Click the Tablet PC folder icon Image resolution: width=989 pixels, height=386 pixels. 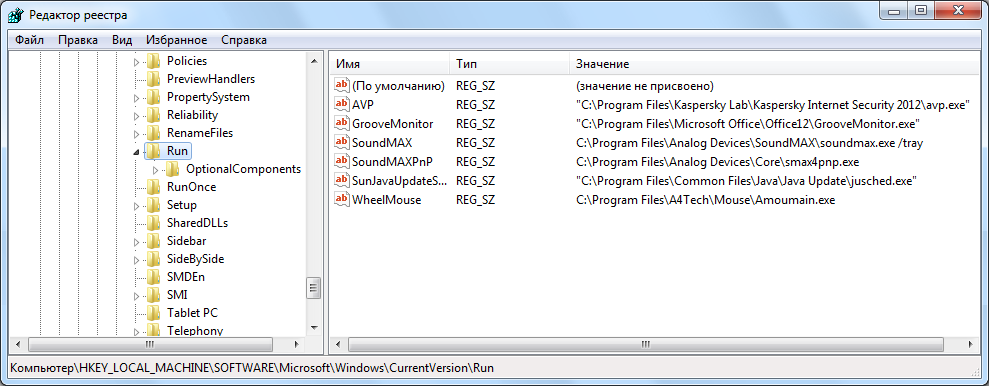tap(153, 313)
